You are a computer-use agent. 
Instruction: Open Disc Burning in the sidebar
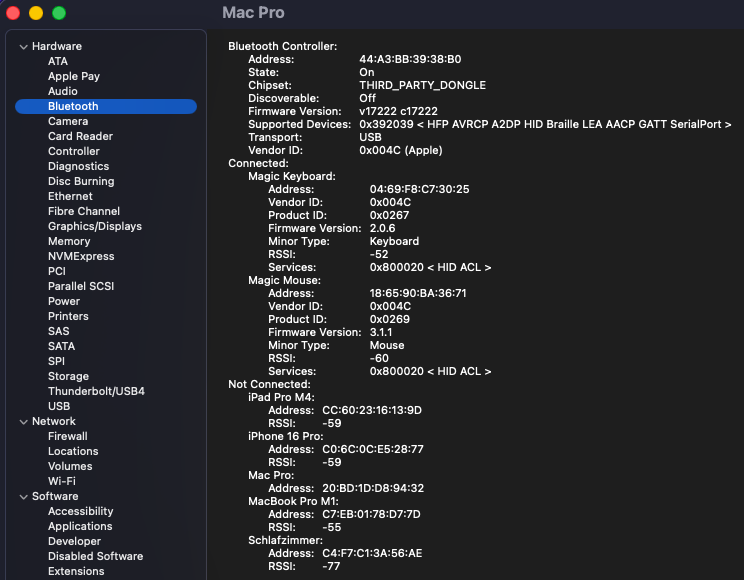coord(81,181)
